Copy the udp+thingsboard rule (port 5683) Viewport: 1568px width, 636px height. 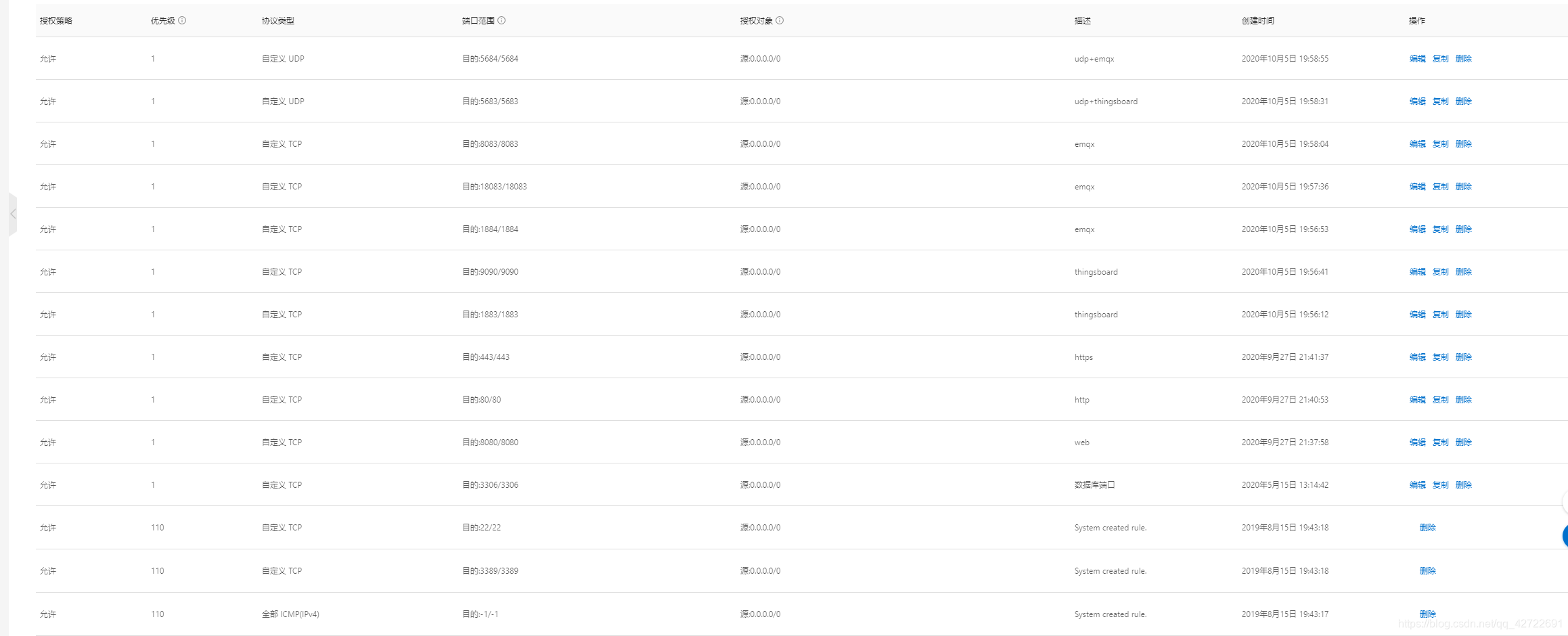point(1440,101)
